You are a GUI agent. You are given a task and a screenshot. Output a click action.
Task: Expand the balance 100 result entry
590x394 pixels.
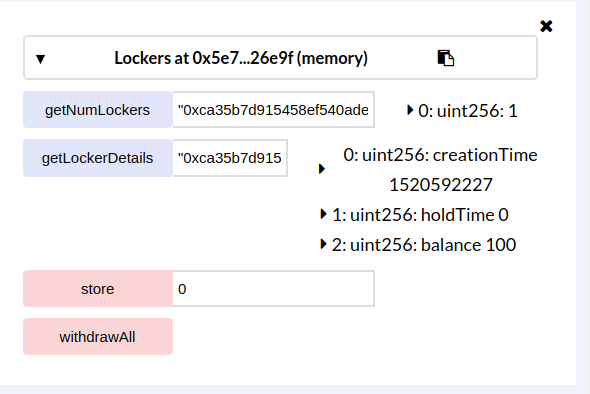tap(323, 244)
